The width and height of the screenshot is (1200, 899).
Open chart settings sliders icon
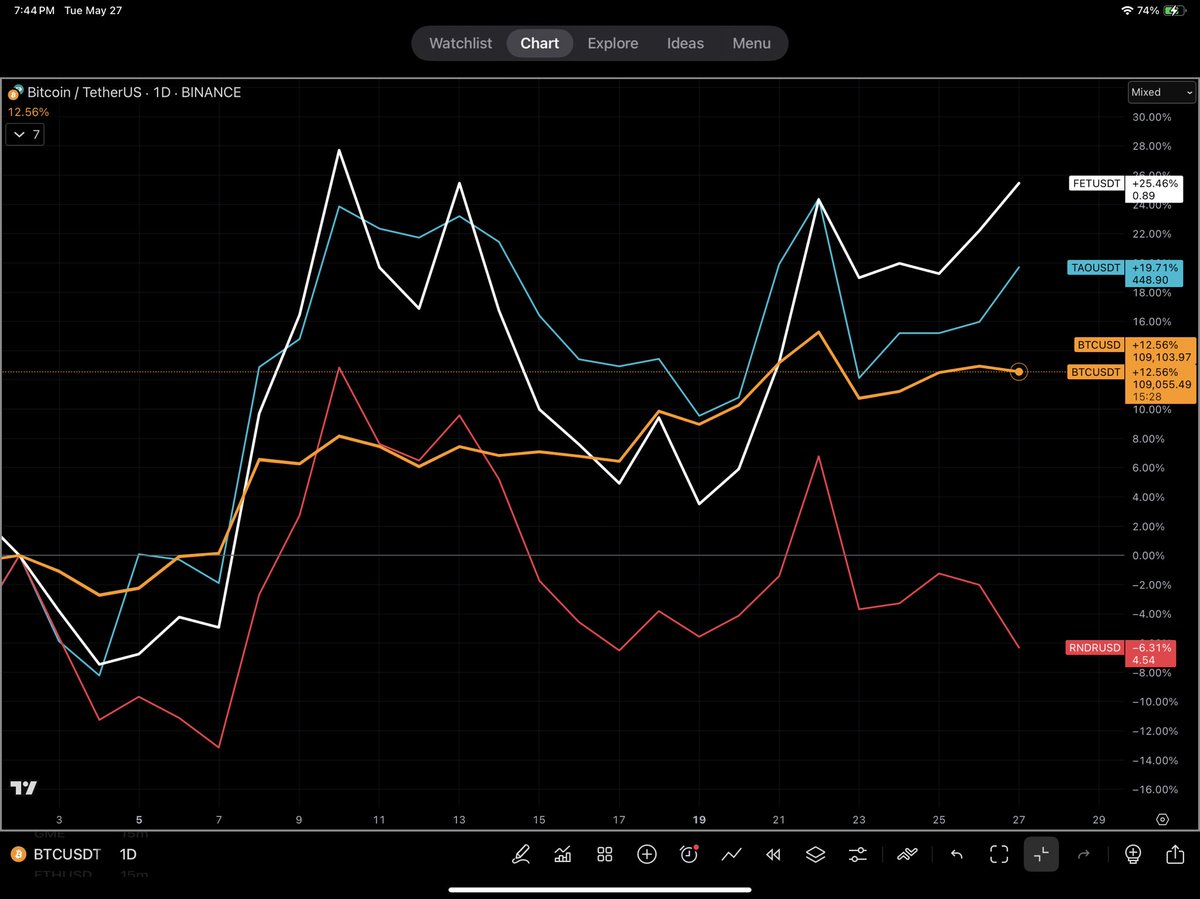pos(858,854)
